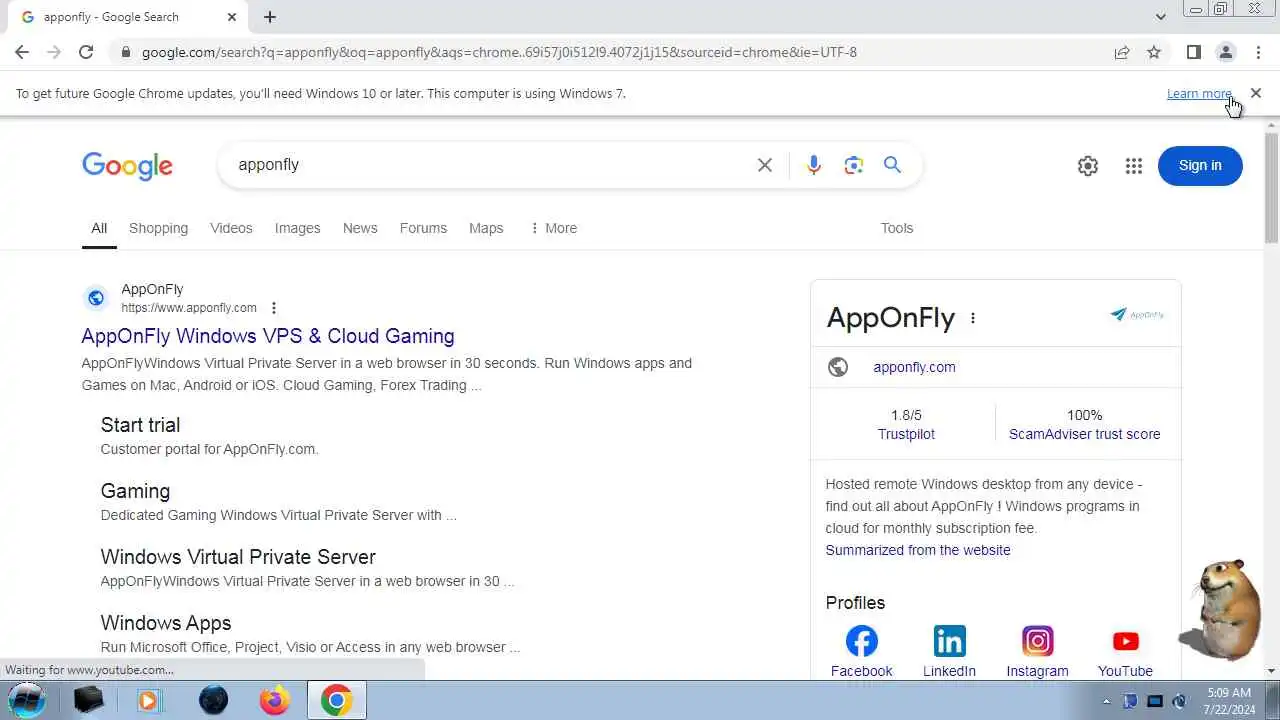Open Firefox from the taskbar

click(274, 701)
